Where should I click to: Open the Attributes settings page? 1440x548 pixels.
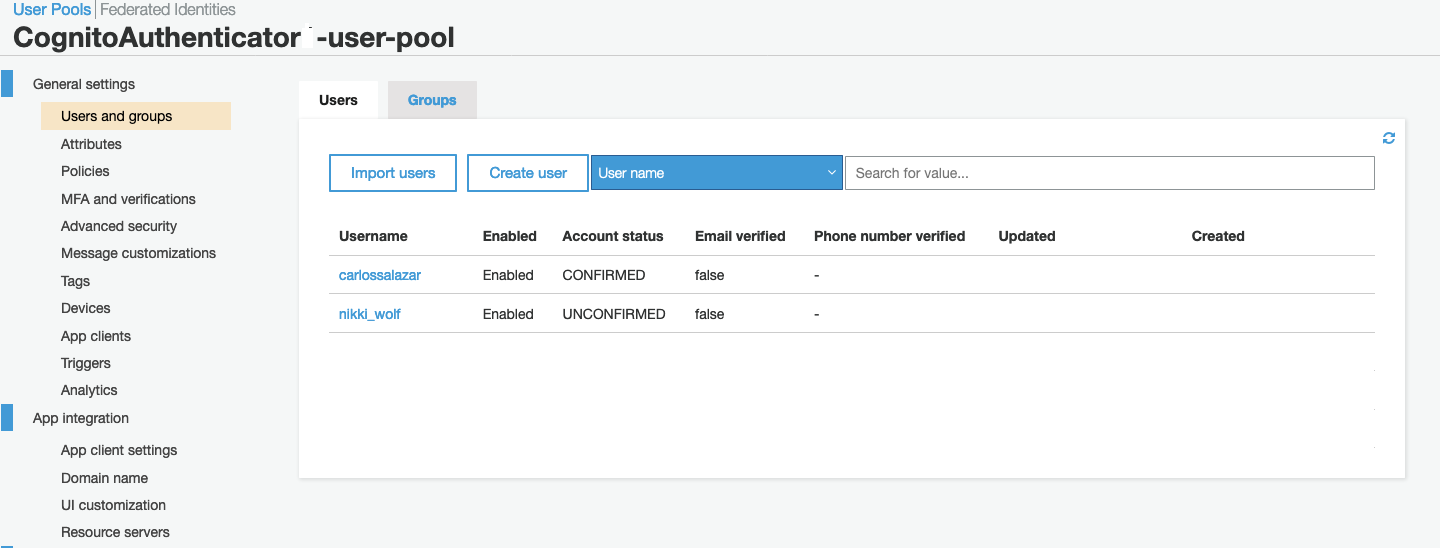pyautogui.click(x=91, y=144)
